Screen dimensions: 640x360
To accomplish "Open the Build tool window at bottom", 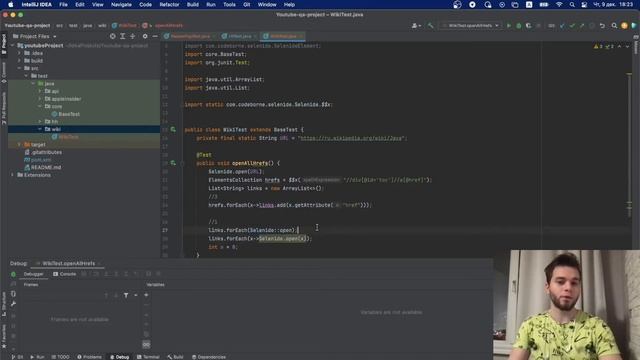I will point(176,357).
